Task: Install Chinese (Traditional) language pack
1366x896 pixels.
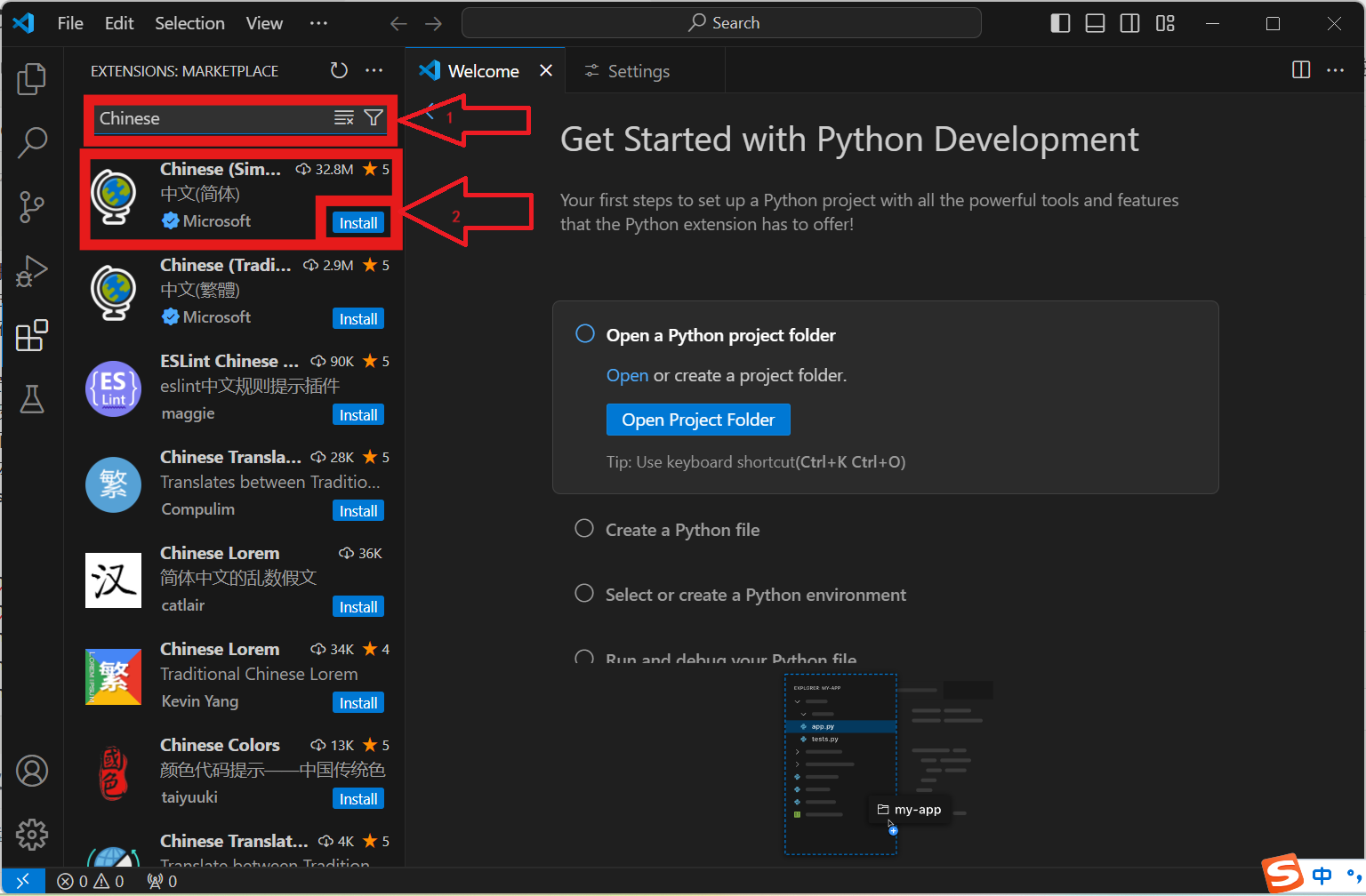Action: 358,319
